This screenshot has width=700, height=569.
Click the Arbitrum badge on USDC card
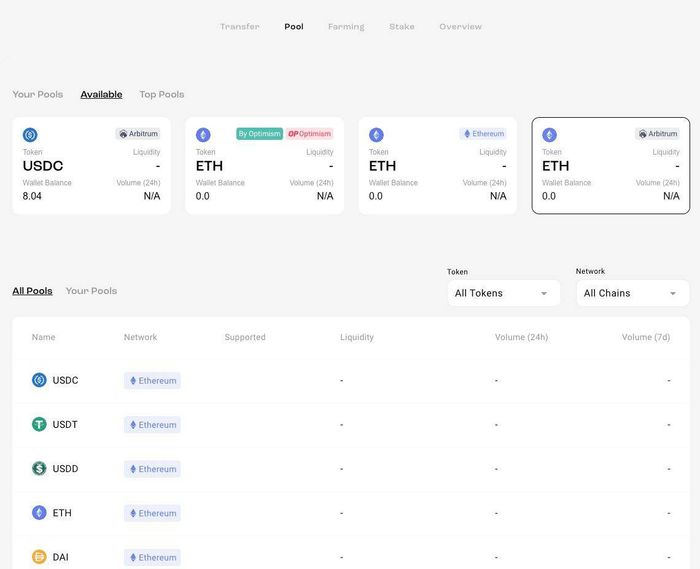tap(138, 134)
